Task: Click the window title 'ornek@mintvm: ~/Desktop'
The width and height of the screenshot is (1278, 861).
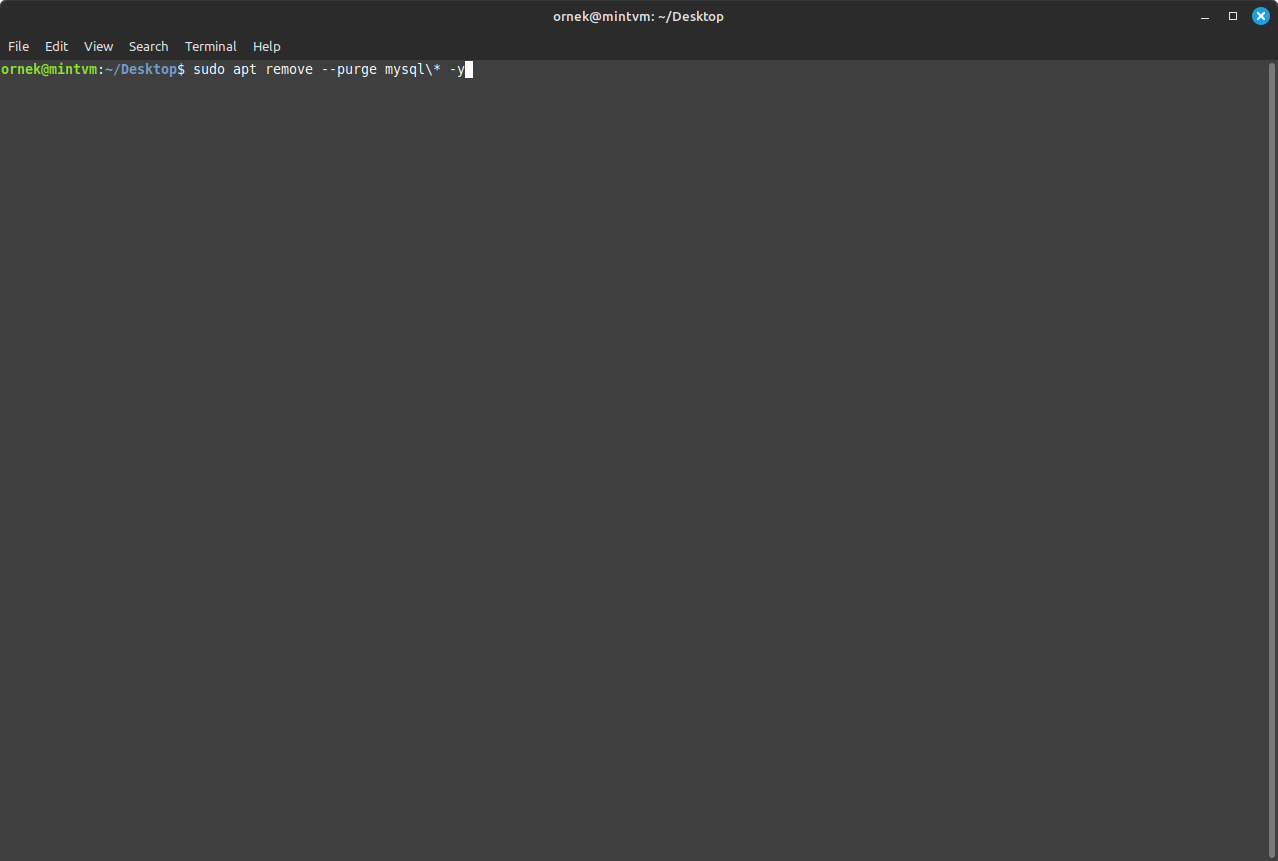Action: (638, 16)
